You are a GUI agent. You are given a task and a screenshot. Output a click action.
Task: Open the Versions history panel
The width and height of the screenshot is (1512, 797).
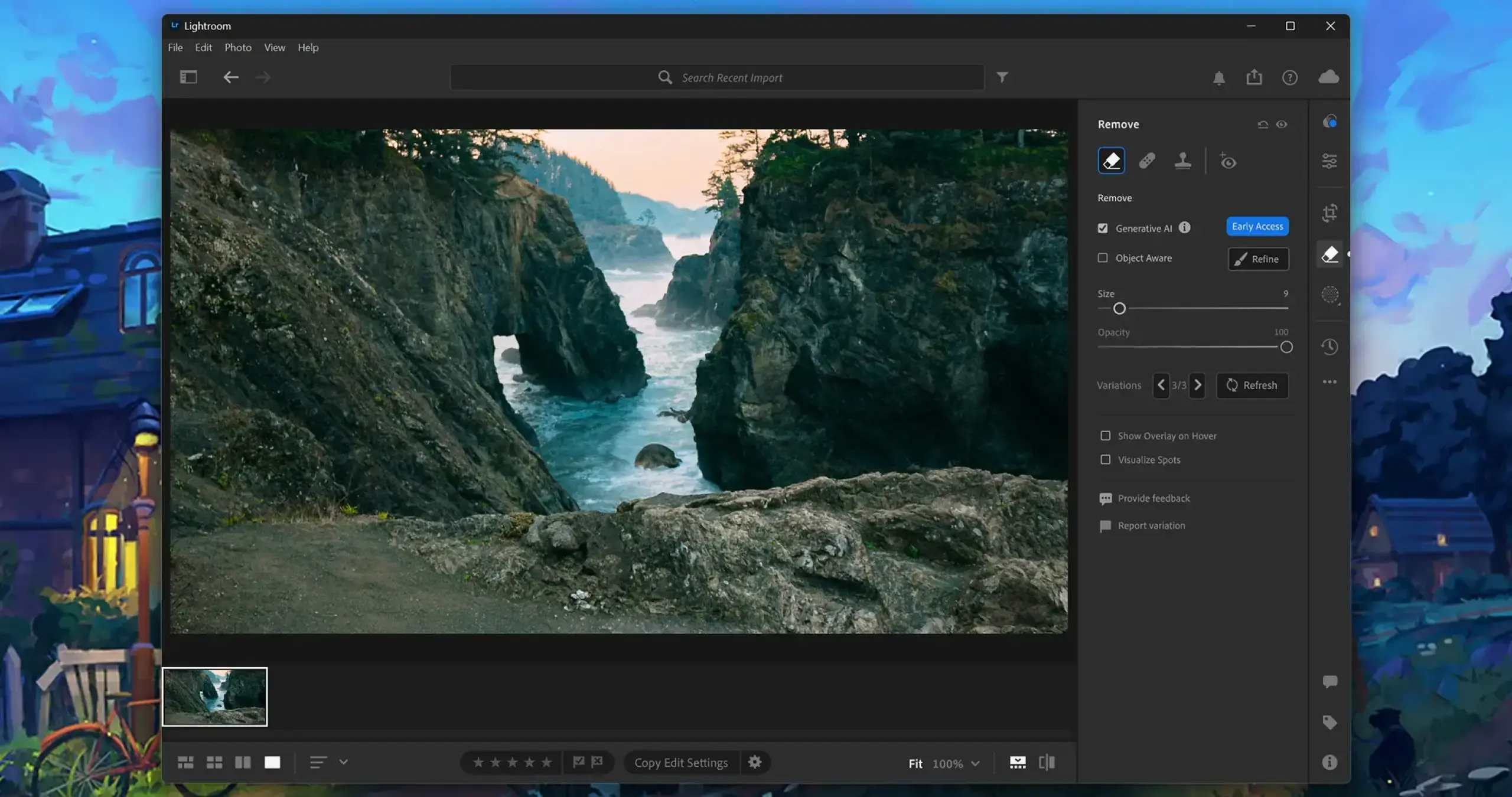coord(1329,347)
